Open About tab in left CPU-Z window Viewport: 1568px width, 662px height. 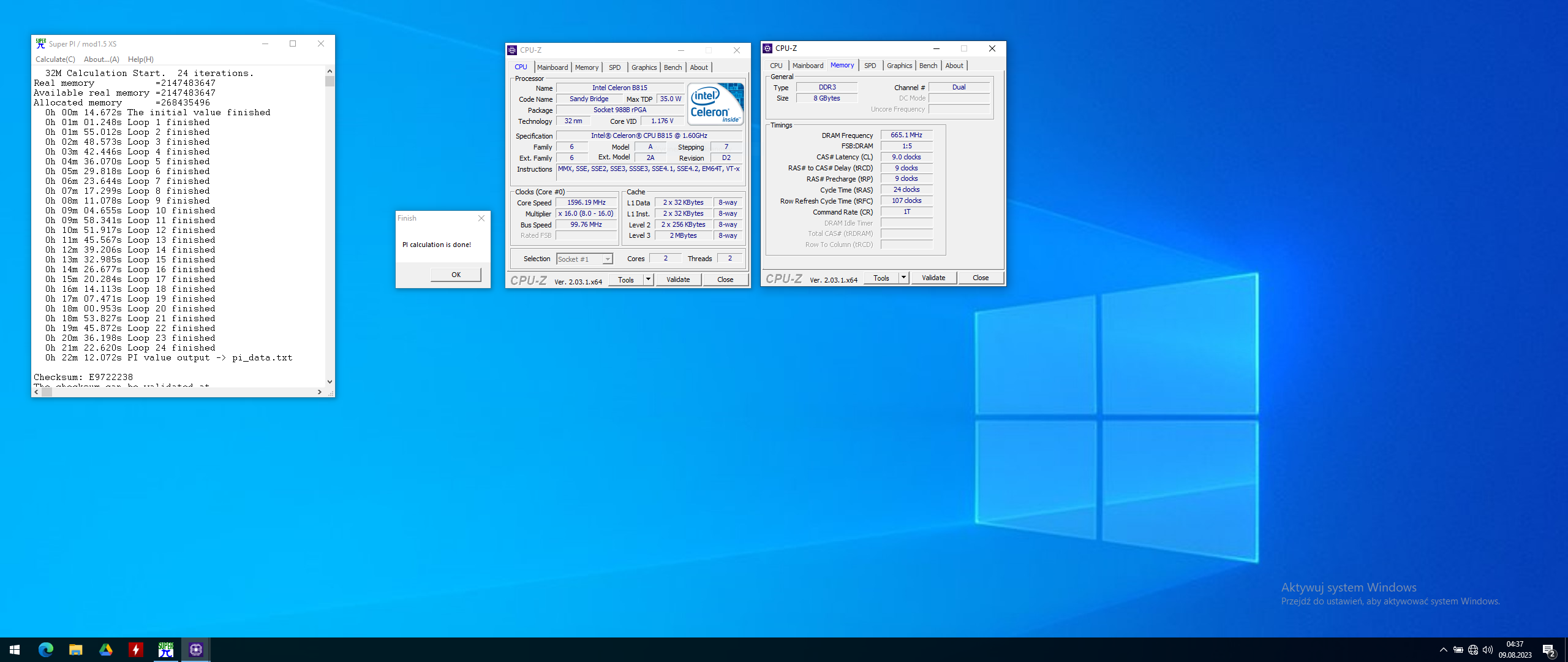click(x=699, y=67)
